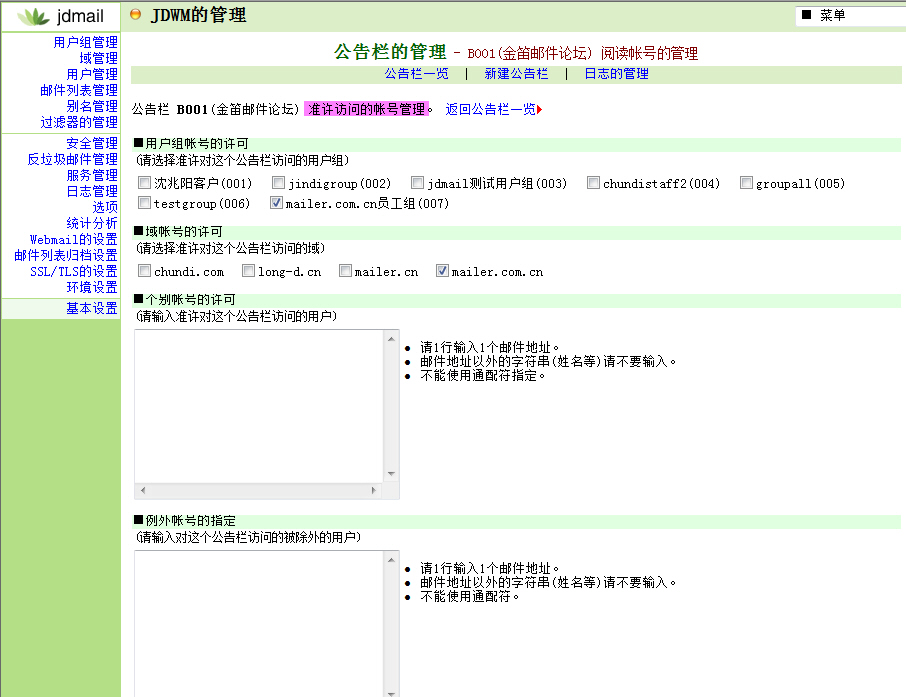Check the jindigroup(002) checkbox
Image resolution: width=906 pixels, height=697 pixels.
pyautogui.click(x=279, y=183)
